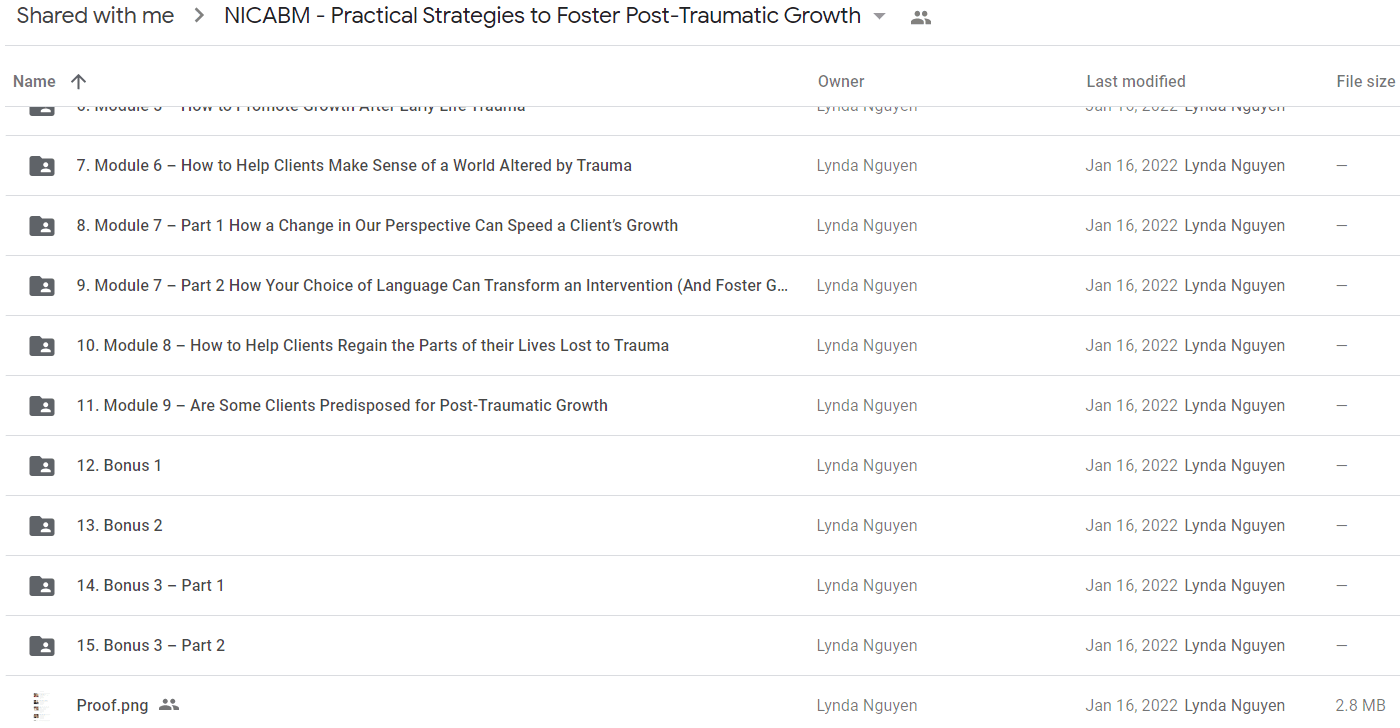Click the Owner column header
This screenshot has height=728, width=1400.
pyautogui.click(x=841, y=82)
